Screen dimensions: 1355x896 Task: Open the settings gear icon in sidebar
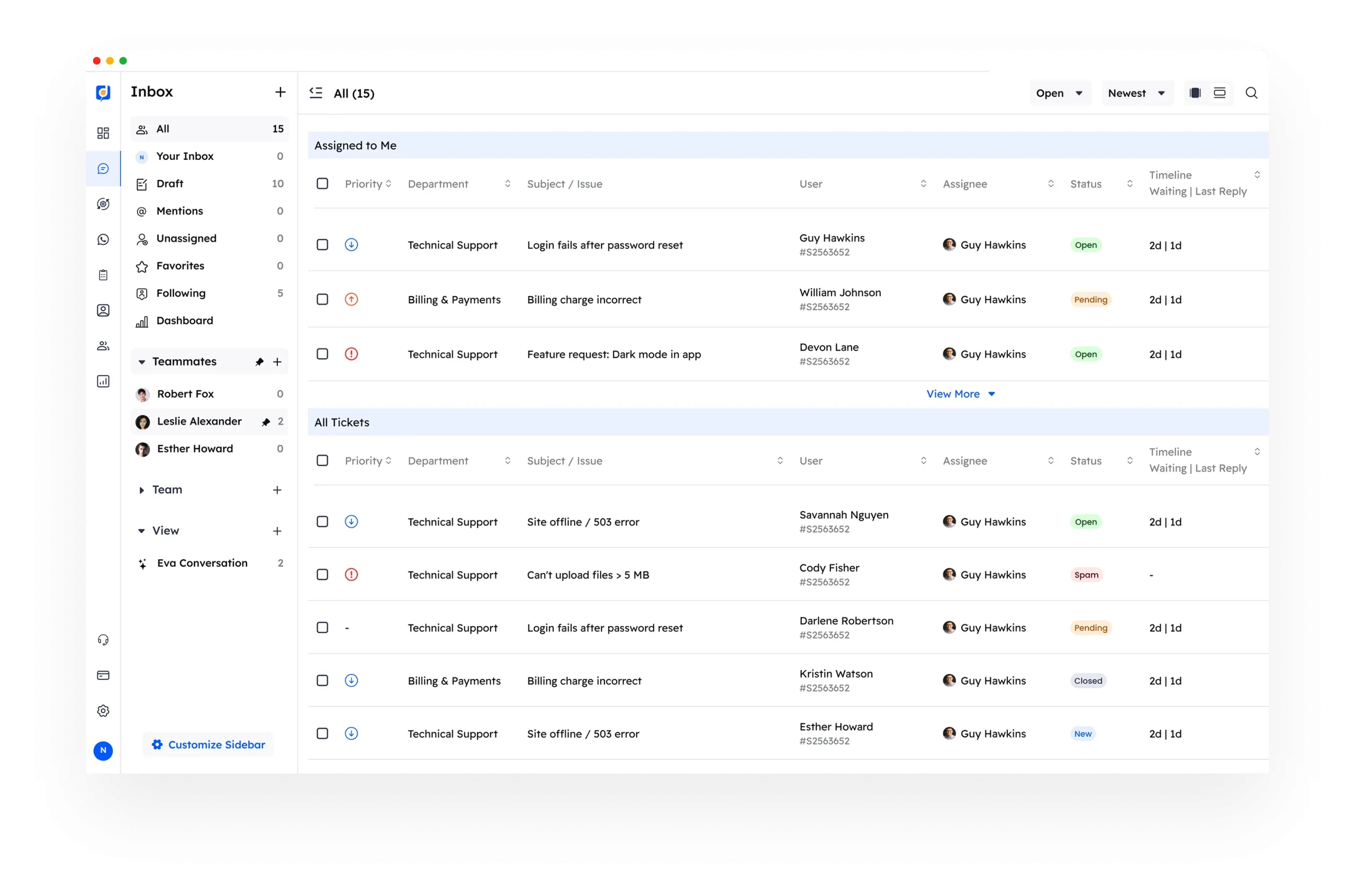point(103,710)
